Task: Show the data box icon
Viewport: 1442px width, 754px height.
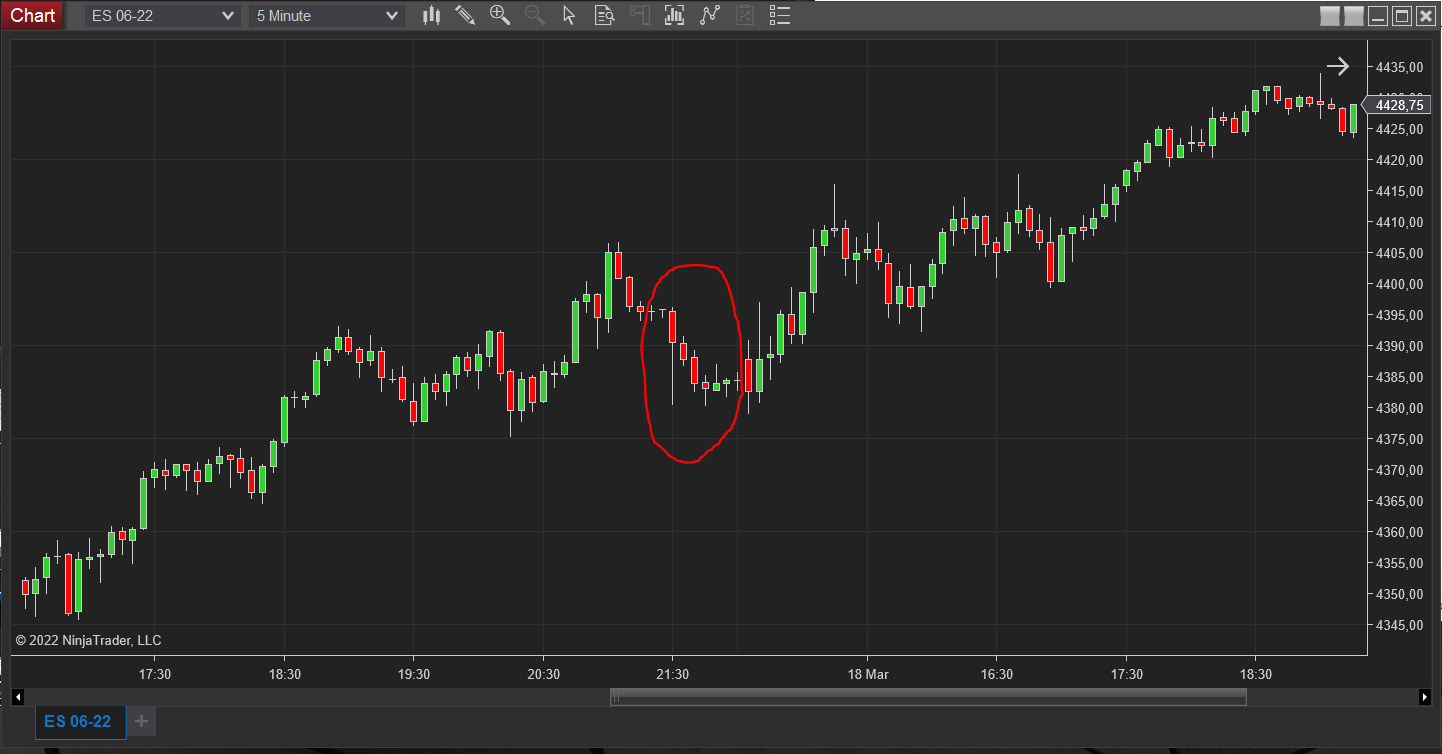Action: [604, 15]
